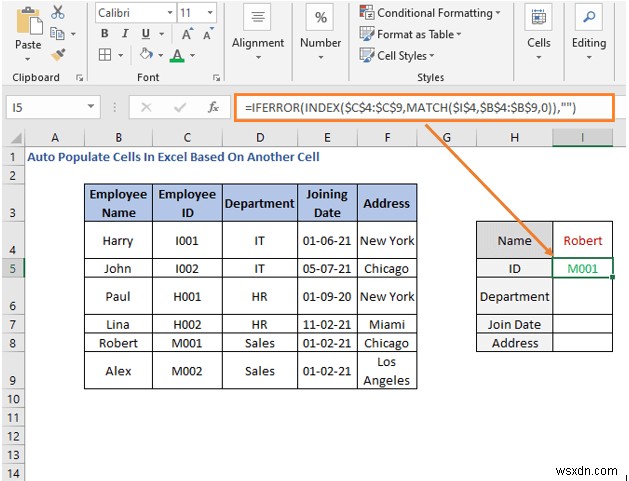This screenshot has height=481, width=629.
Task: Open Underline style dropdown arrow
Action: click(x=162, y=34)
